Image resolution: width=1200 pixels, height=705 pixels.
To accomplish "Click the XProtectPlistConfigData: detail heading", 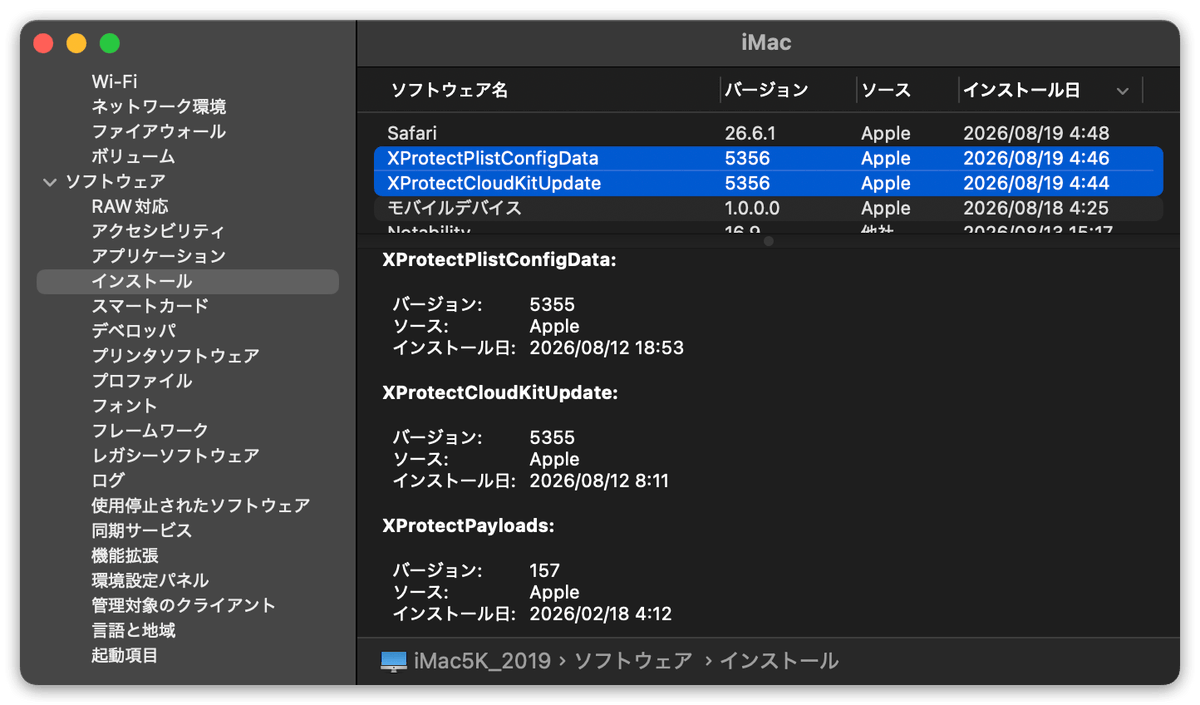I will (499, 260).
